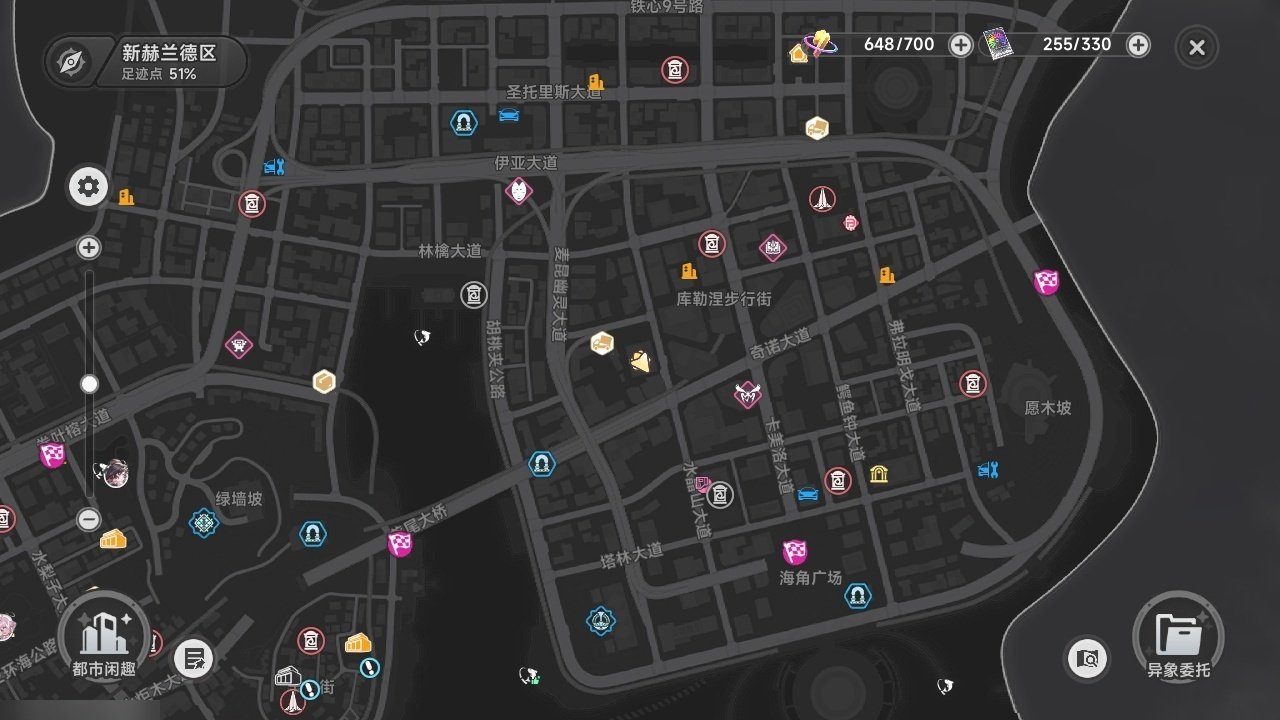Click the 255/330 counter
This screenshot has height=720, width=1280.
(1077, 45)
